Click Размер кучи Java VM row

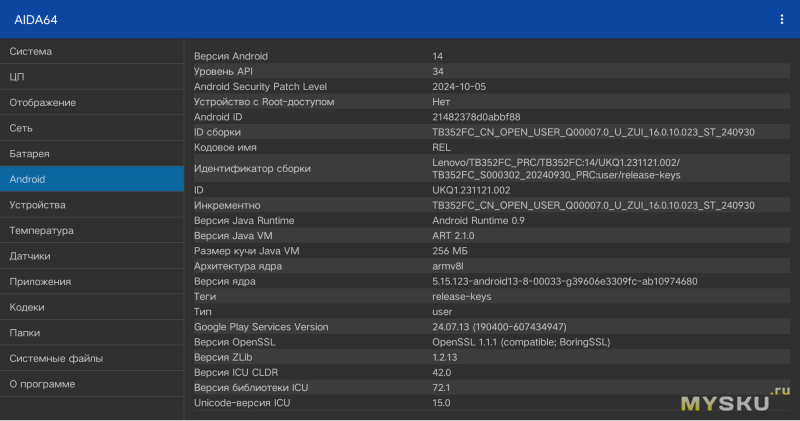point(492,251)
